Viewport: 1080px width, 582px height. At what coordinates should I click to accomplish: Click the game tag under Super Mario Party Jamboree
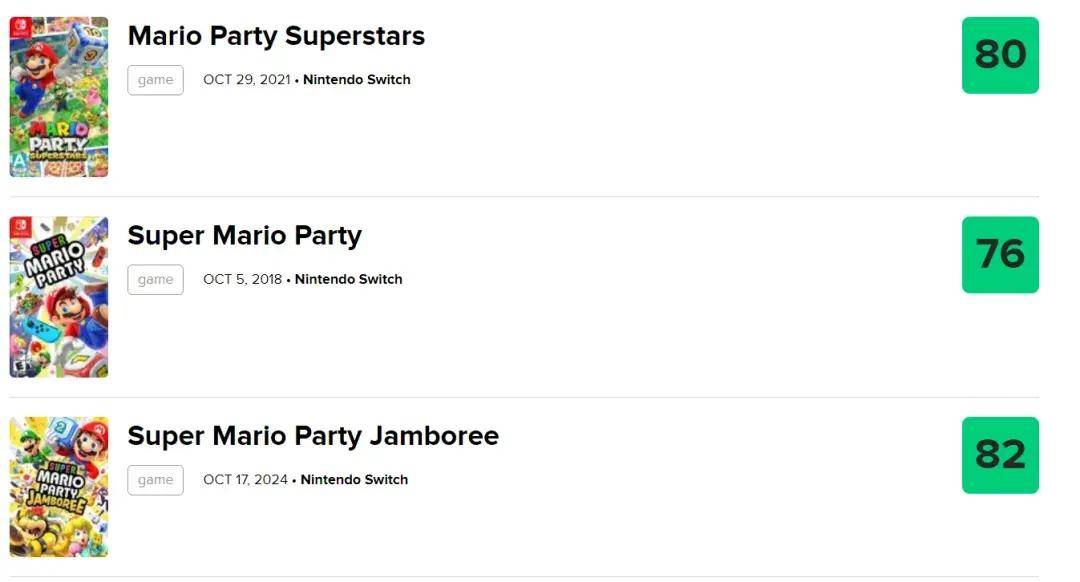point(155,480)
